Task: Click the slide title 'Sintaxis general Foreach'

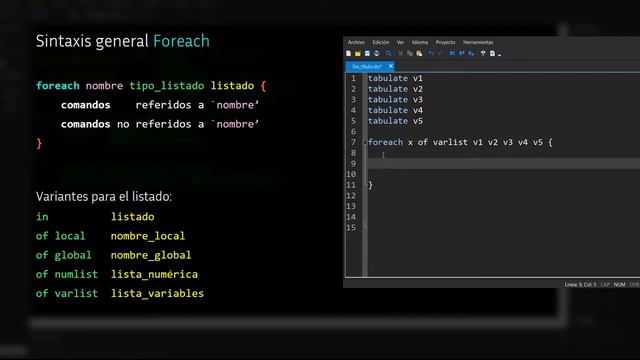Action: [x=122, y=42]
